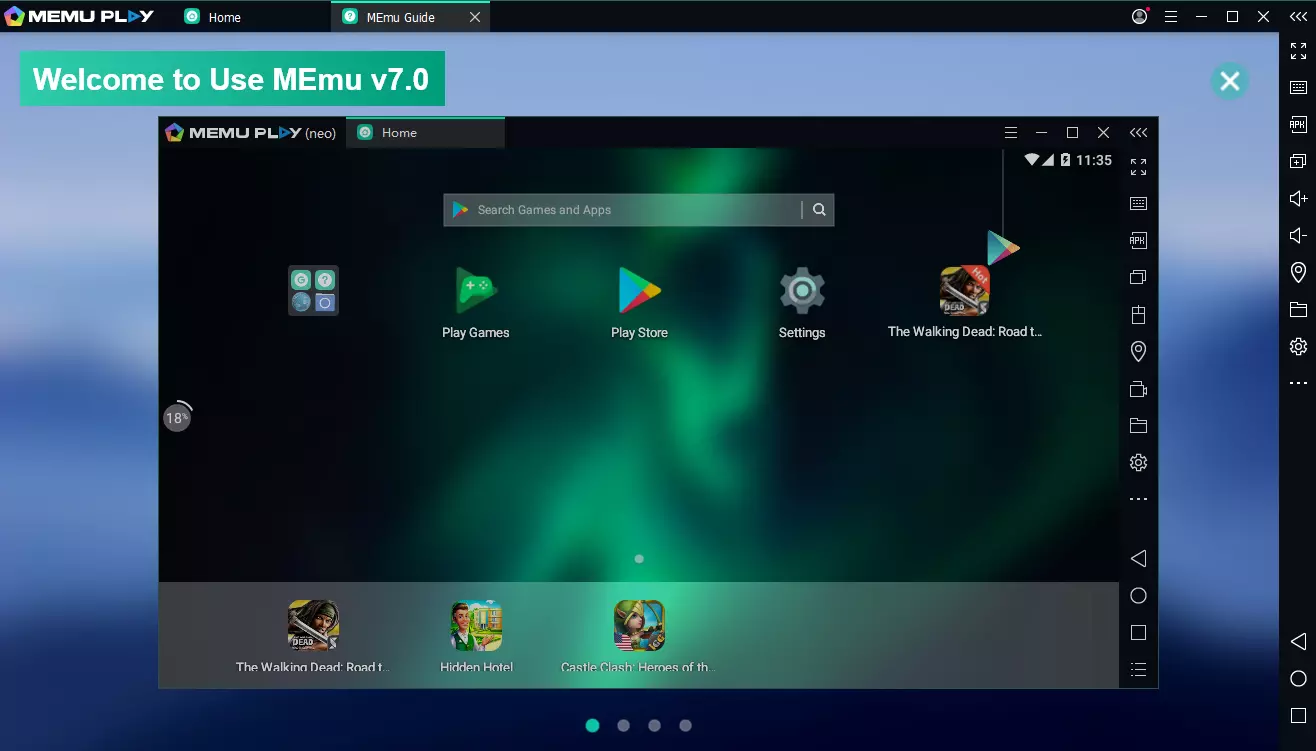Toggle fullscreen icon in the inner sidebar
The image size is (1316, 751).
click(x=1138, y=167)
